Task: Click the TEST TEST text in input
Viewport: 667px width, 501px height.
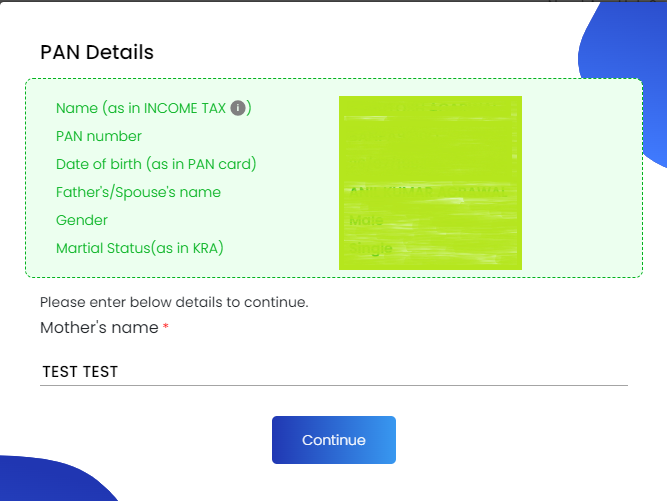Action: [80, 372]
